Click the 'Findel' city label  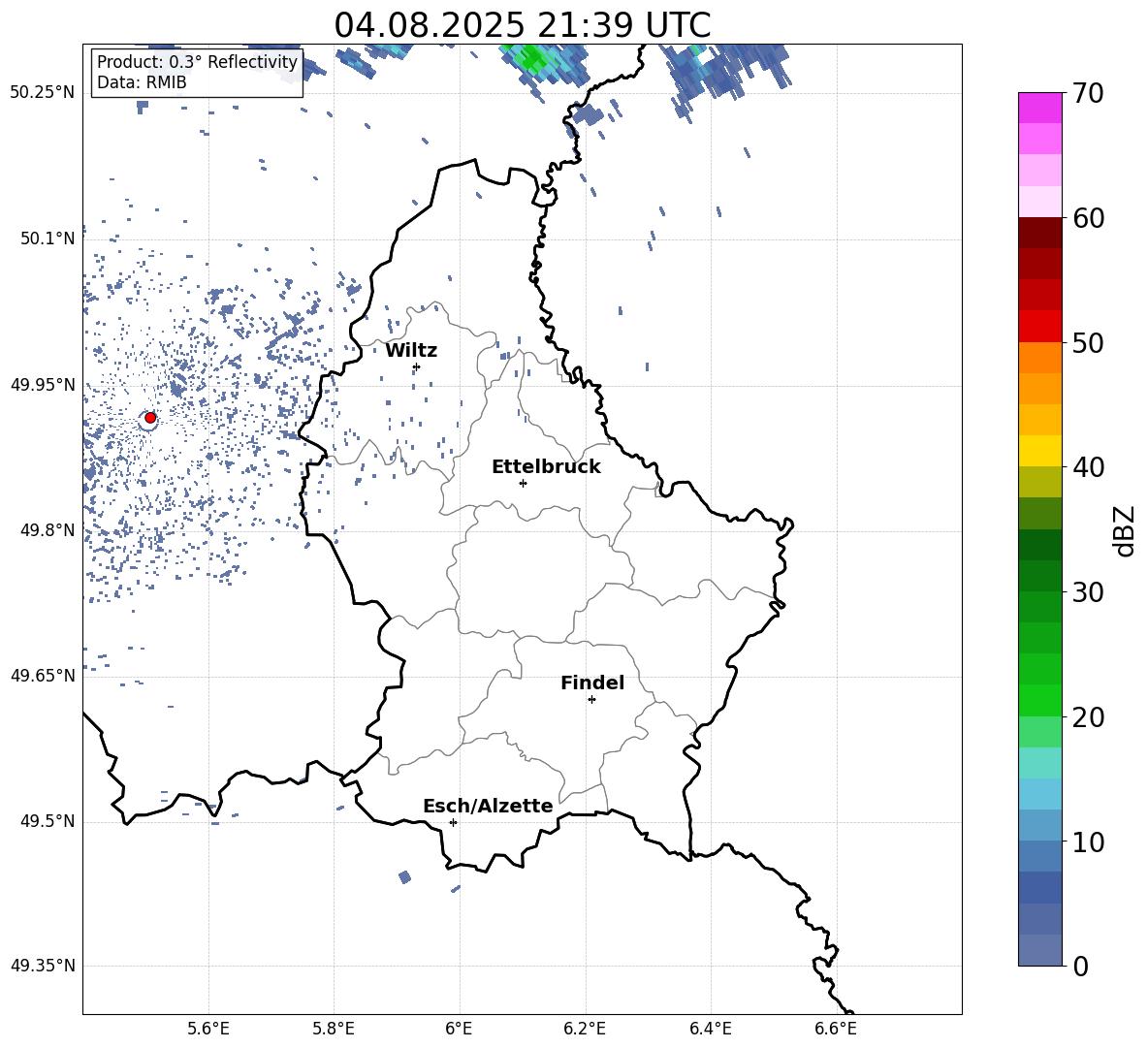coord(592,683)
